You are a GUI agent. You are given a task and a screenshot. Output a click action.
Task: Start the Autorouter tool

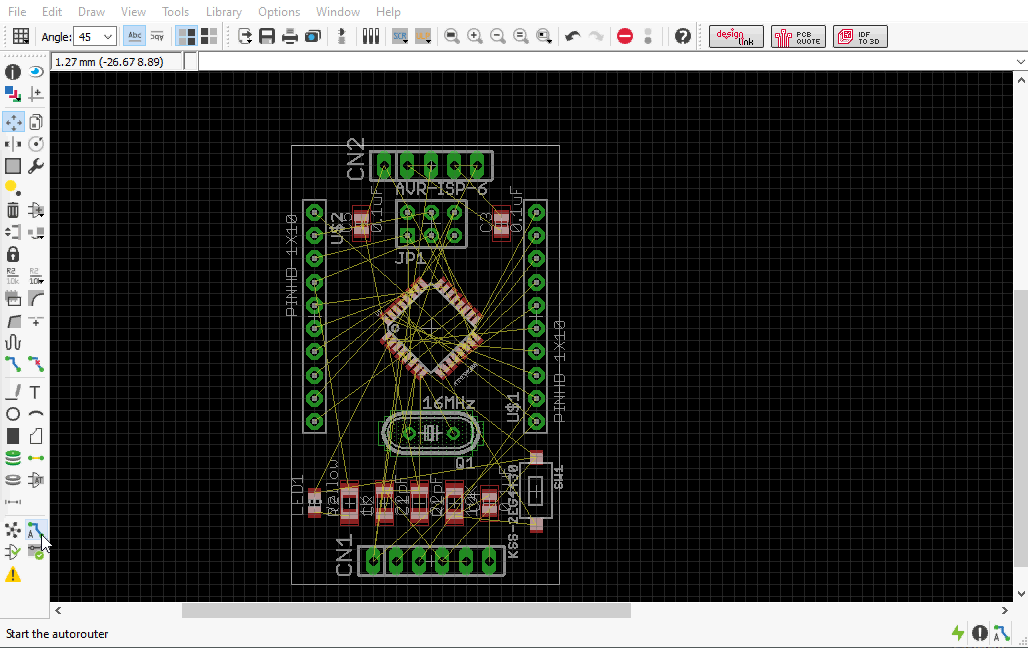pyautogui.click(x=35, y=529)
